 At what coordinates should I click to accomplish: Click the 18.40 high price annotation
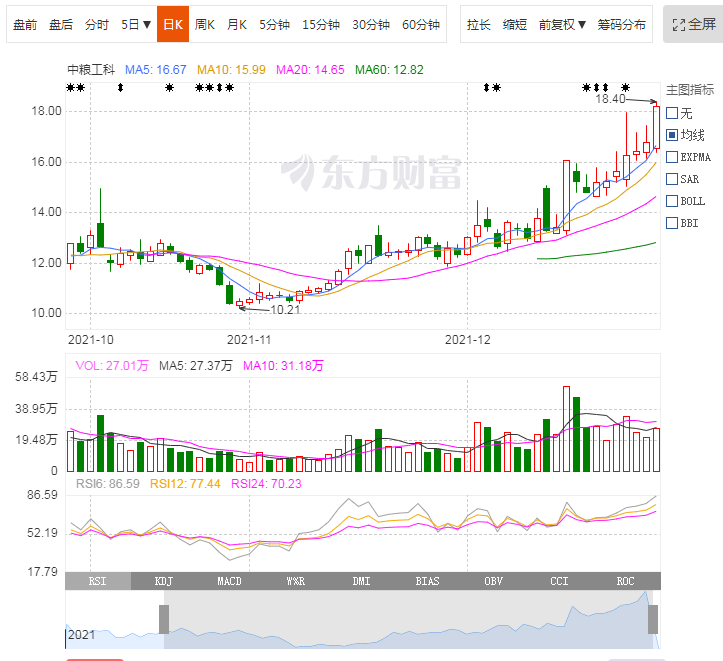coord(610,99)
